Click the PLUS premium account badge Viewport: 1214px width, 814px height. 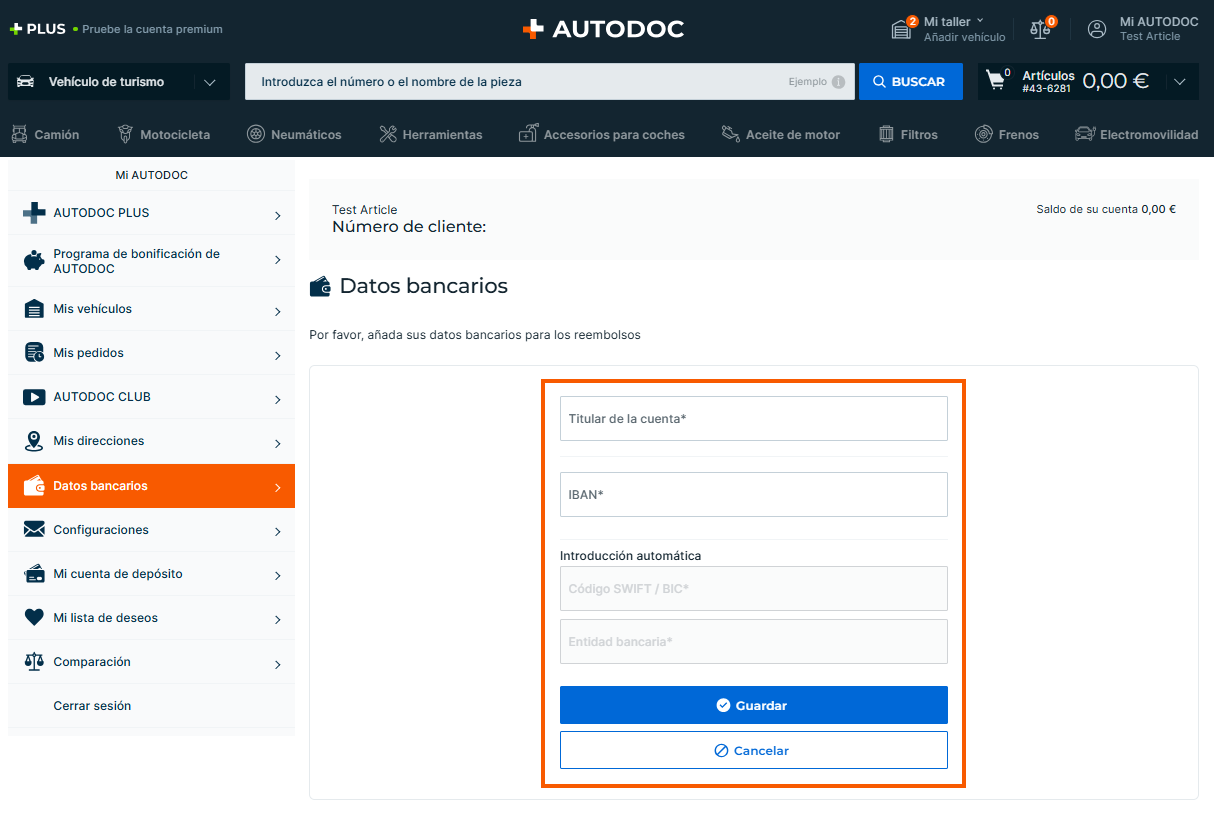[x=38, y=29]
